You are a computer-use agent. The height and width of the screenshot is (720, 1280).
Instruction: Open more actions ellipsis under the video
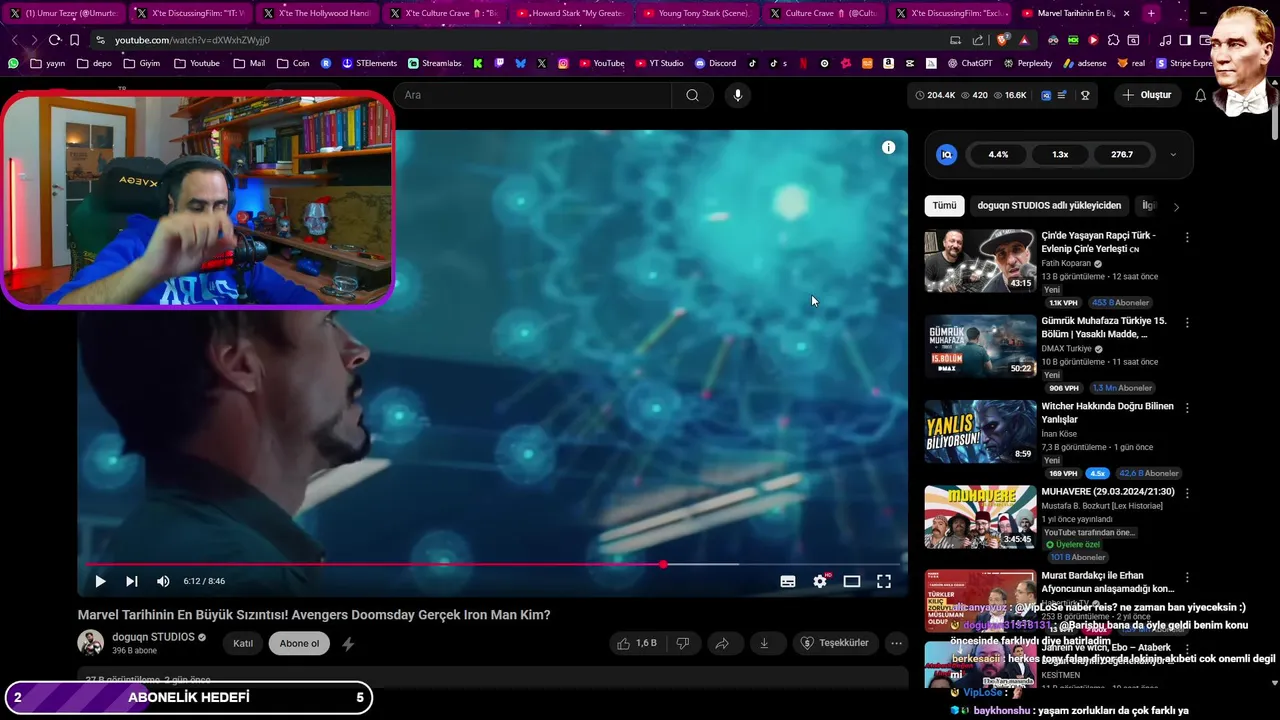click(897, 643)
